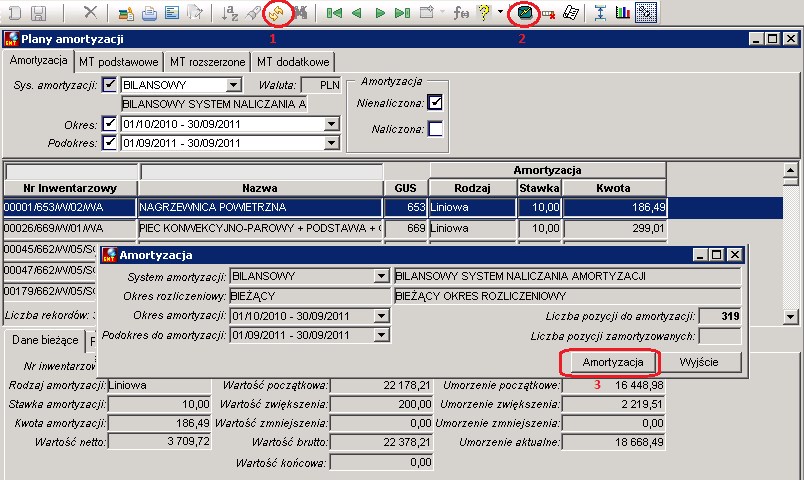Click the printer toolbar icon

(x=149, y=13)
